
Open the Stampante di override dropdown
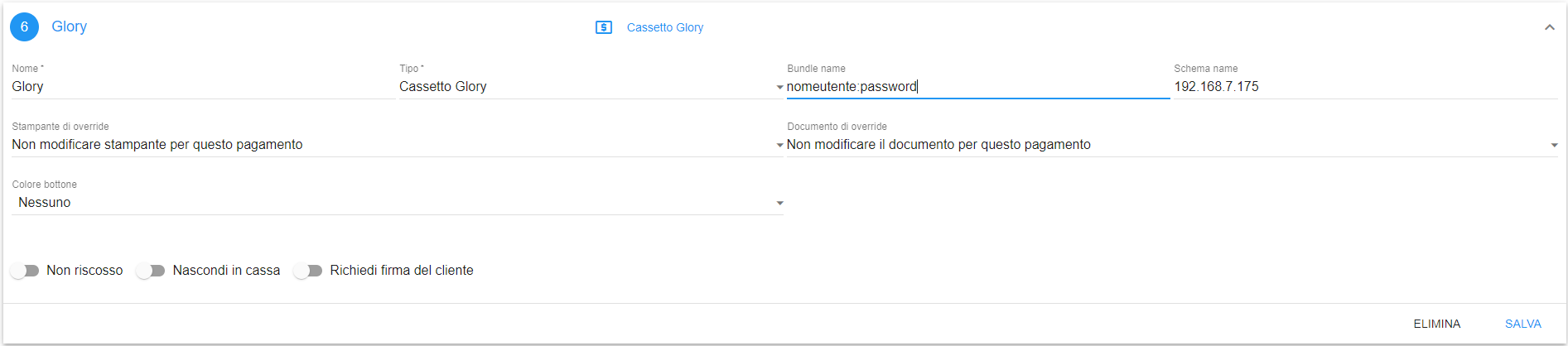(x=398, y=145)
